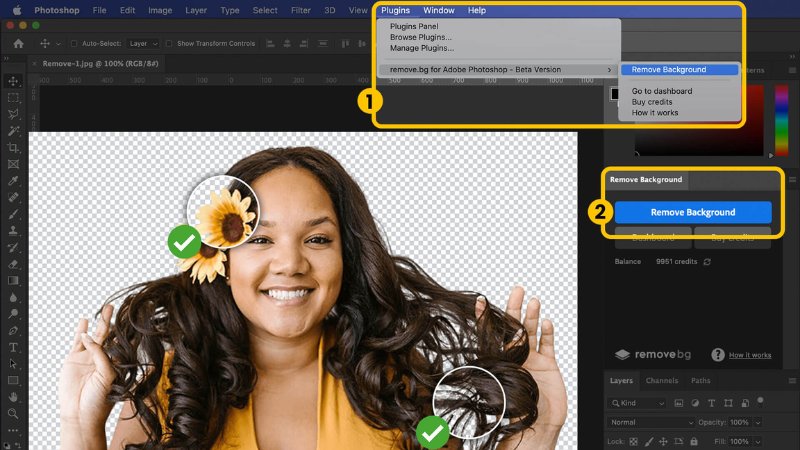
Task: Click the align right edges icon
Action: (304, 44)
